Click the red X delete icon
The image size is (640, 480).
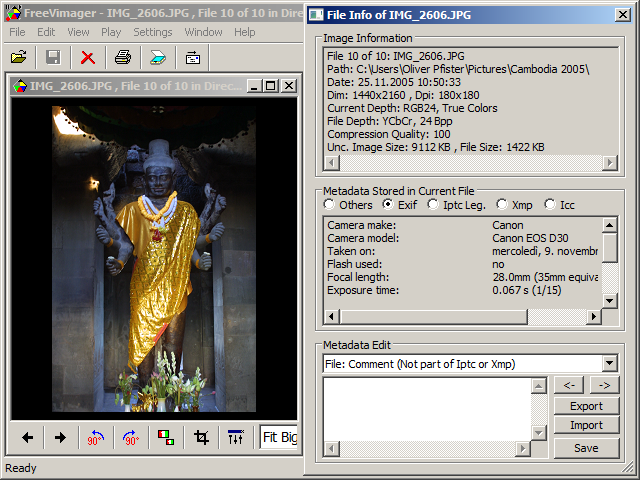point(88,58)
